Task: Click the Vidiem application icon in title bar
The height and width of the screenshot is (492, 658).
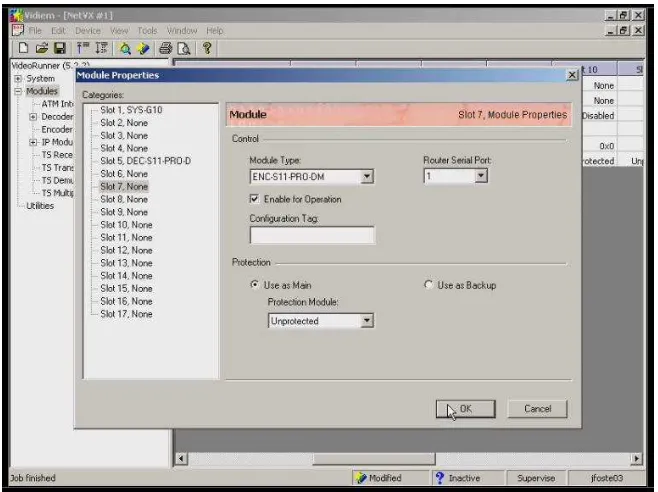Action: [17, 16]
